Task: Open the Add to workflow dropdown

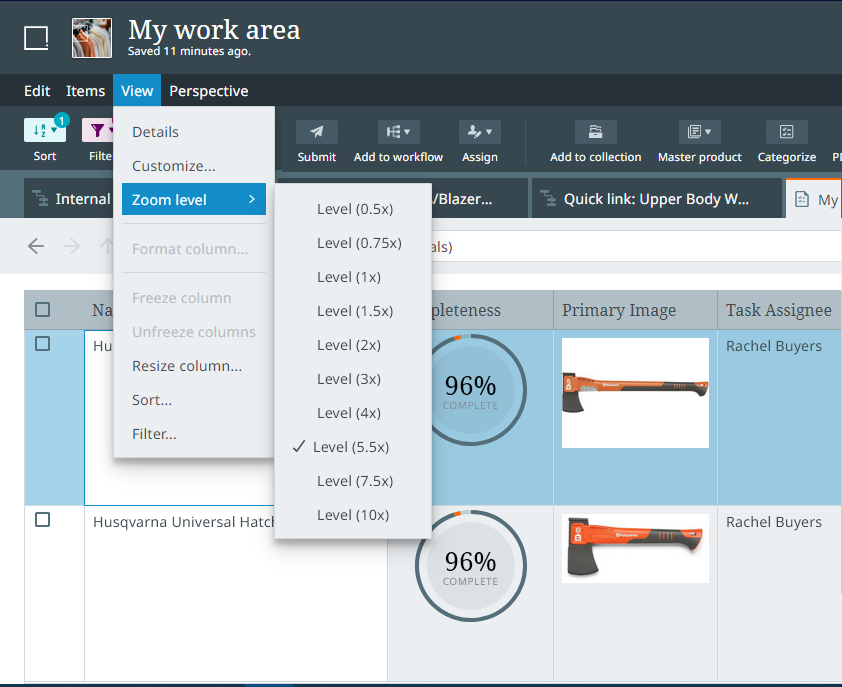Action: point(398,132)
